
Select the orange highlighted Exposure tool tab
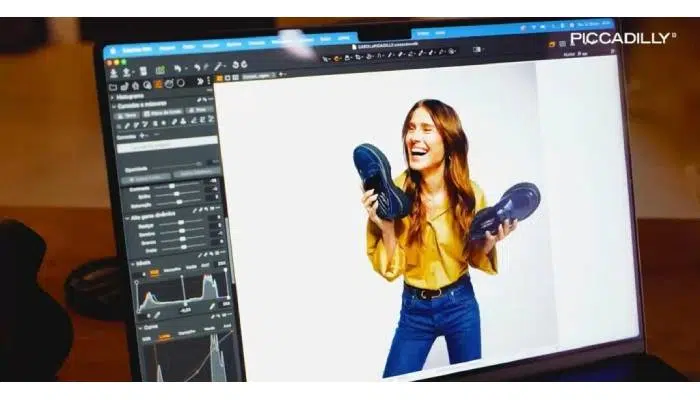pyautogui.click(x=158, y=85)
